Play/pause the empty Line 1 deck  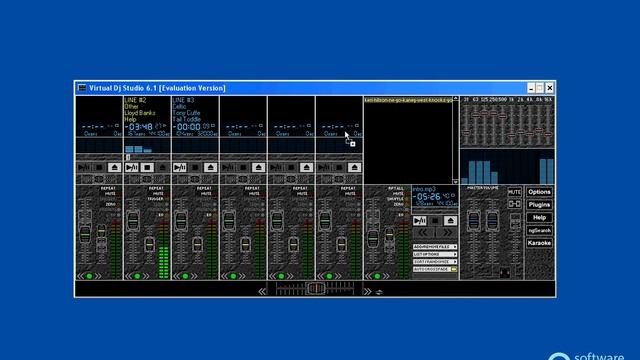coord(84,167)
